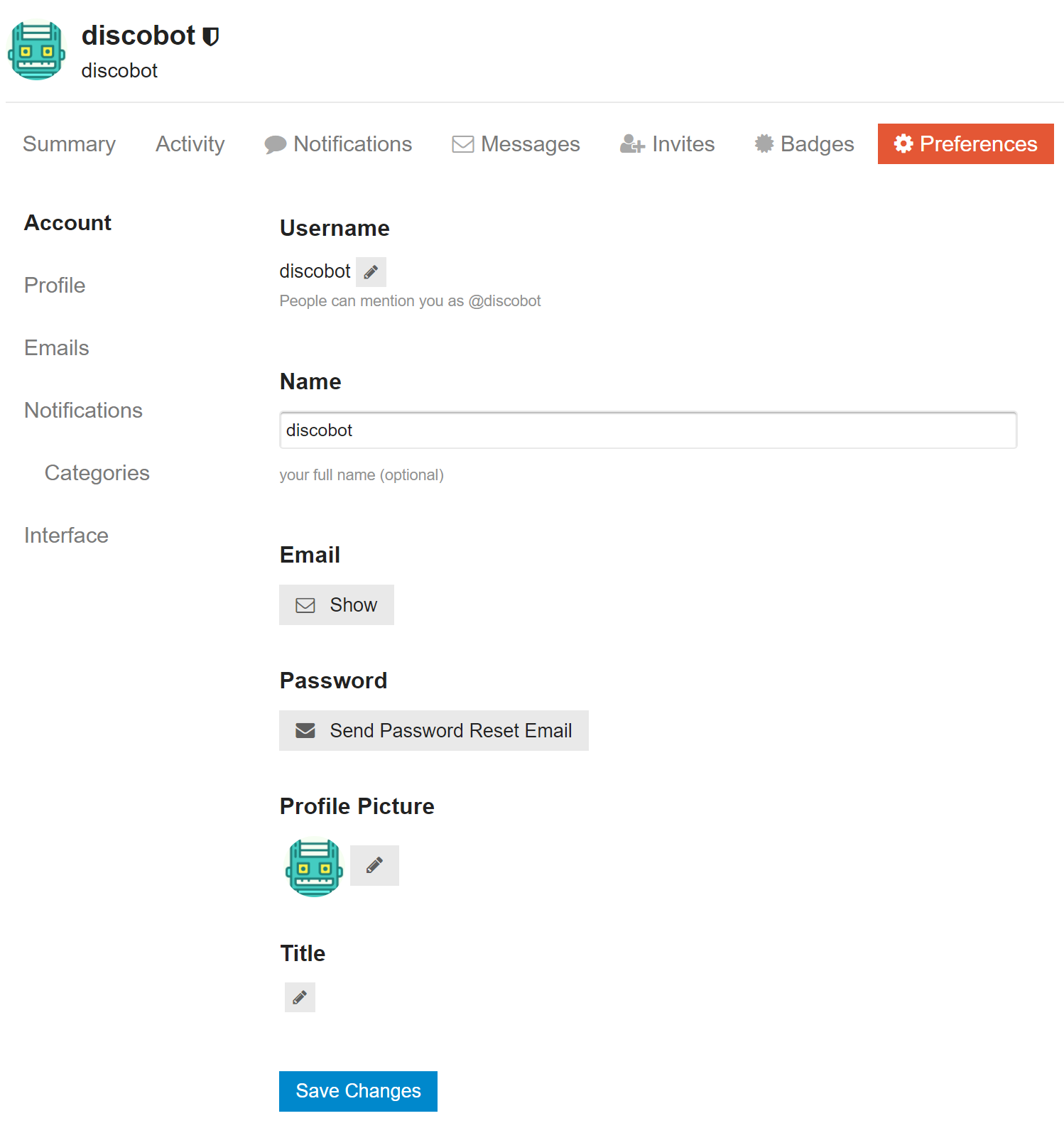
Task: Click the pencil icon under Title
Action: [300, 997]
